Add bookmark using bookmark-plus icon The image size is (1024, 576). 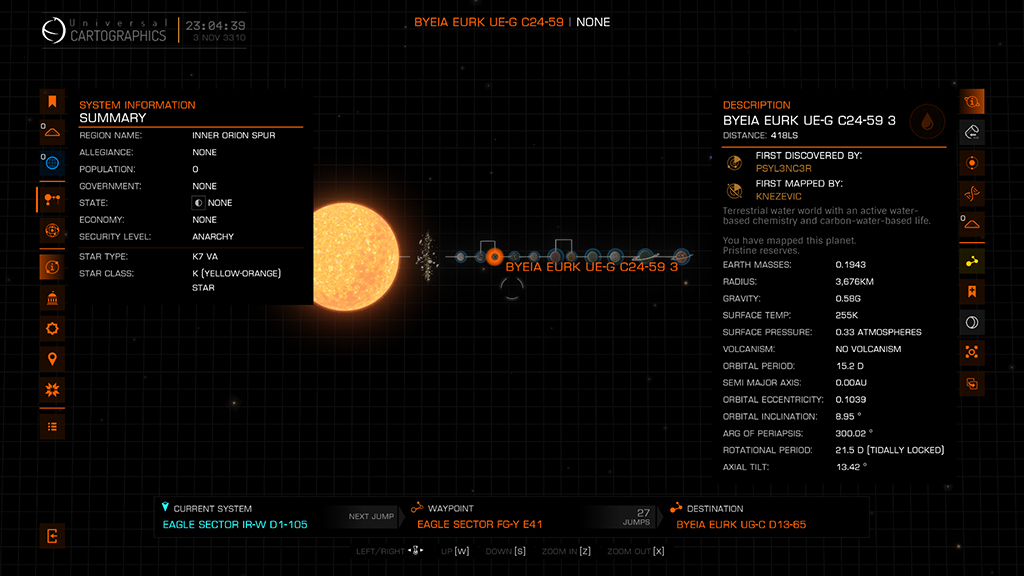point(972,291)
